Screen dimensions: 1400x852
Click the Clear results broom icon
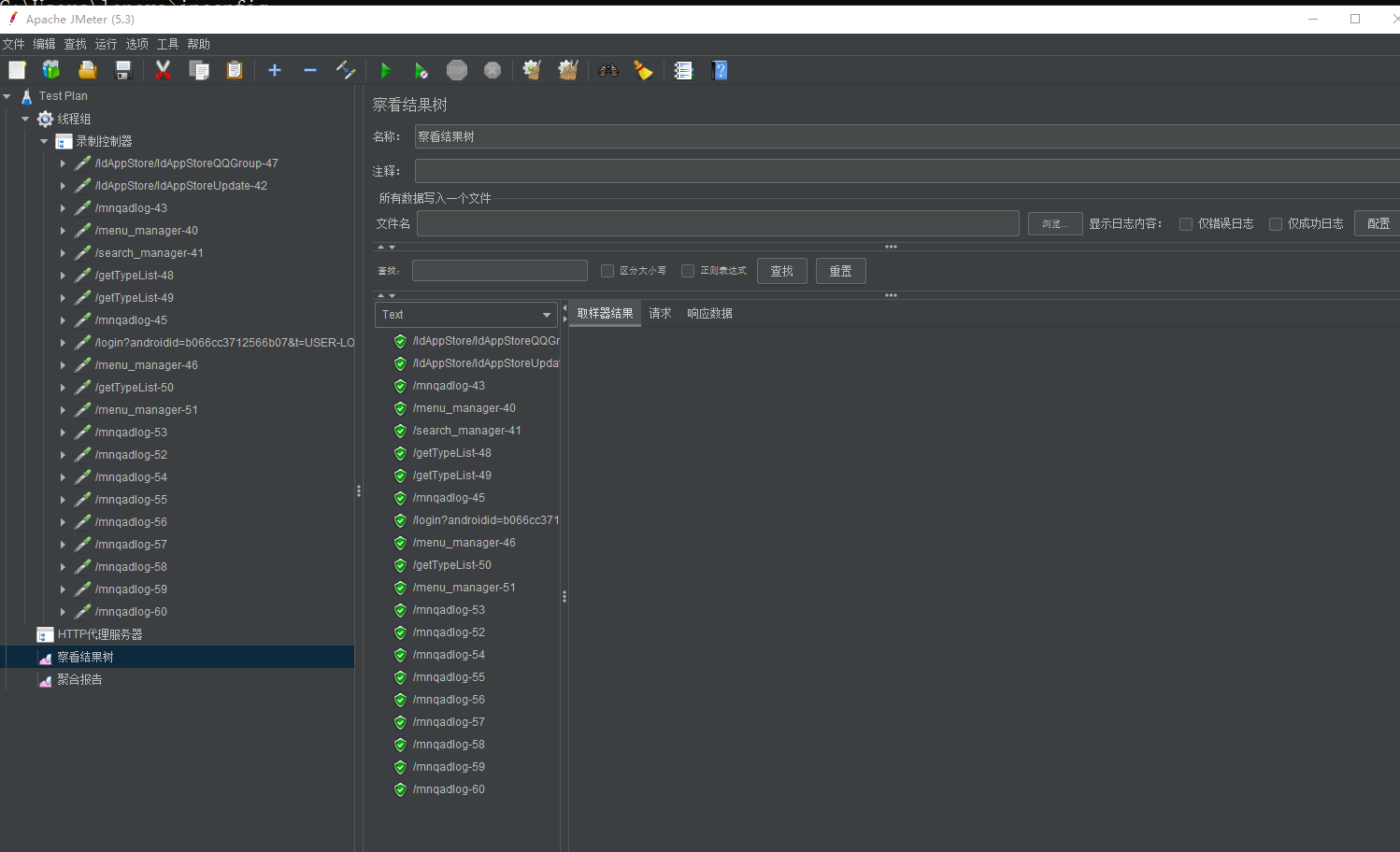click(x=532, y=70)
